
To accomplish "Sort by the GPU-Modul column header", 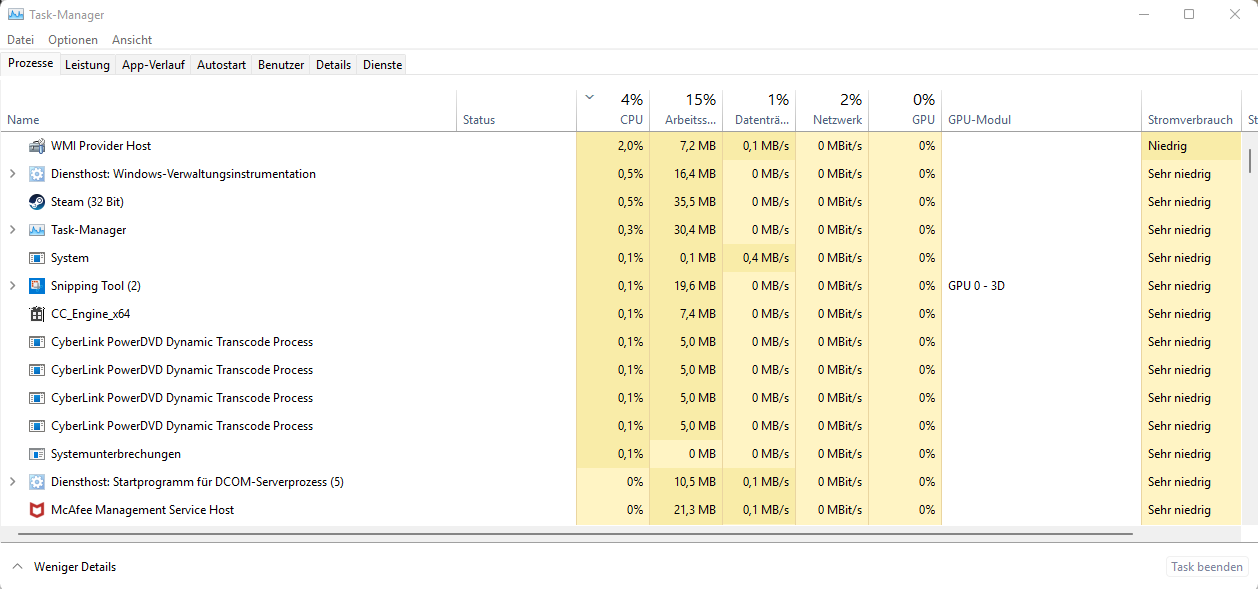I will tap(1041, 110).
